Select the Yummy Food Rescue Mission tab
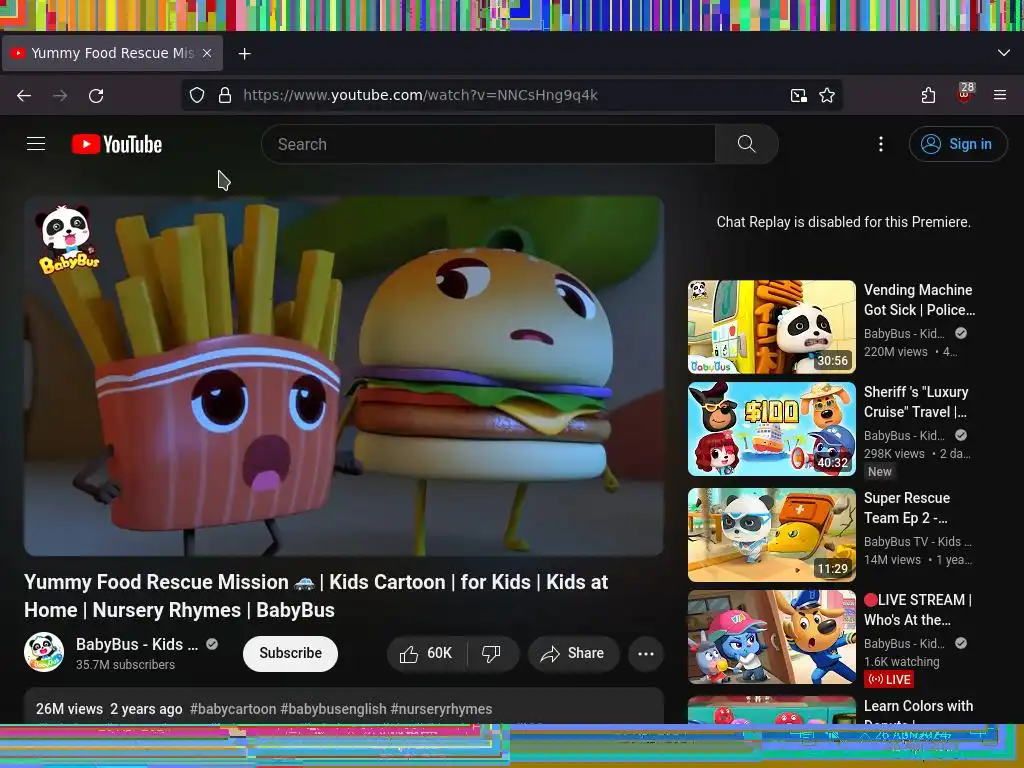The height and width of the screenshot is (768, 1024). point(112,53)
